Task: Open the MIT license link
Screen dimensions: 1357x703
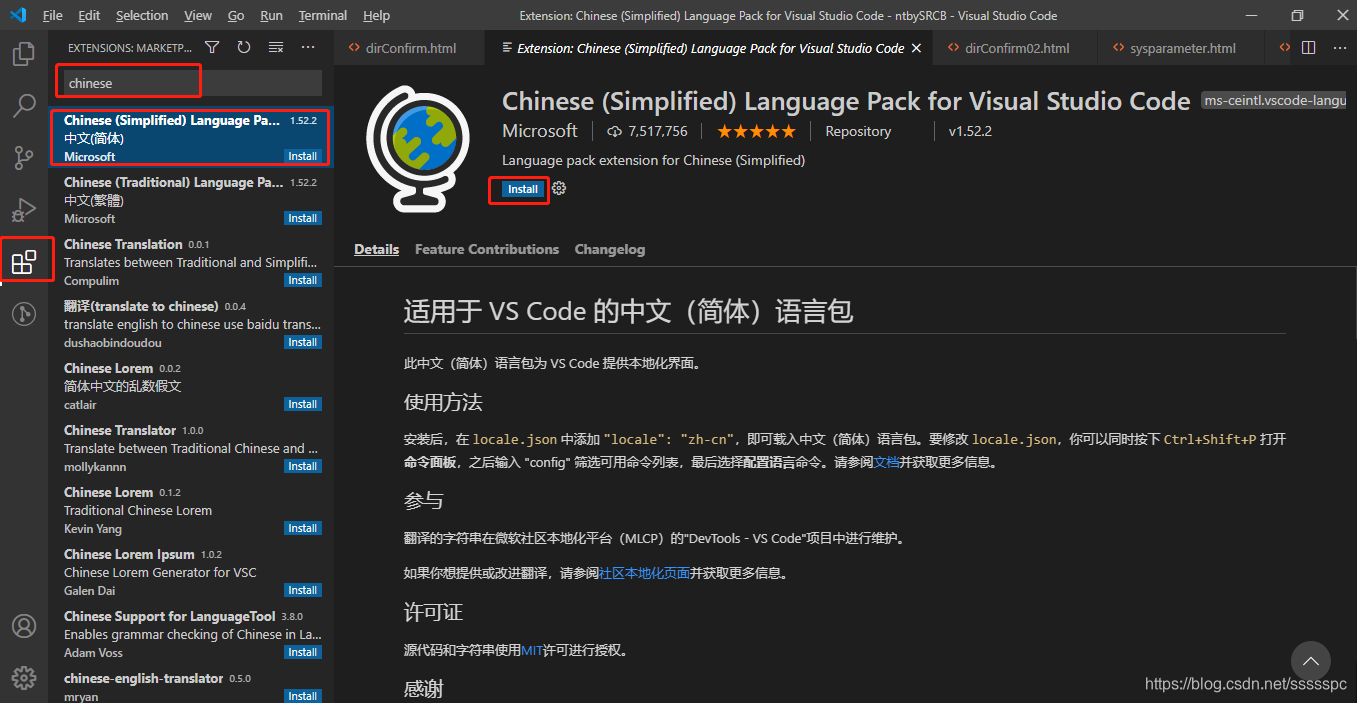Action: (532, 650)
